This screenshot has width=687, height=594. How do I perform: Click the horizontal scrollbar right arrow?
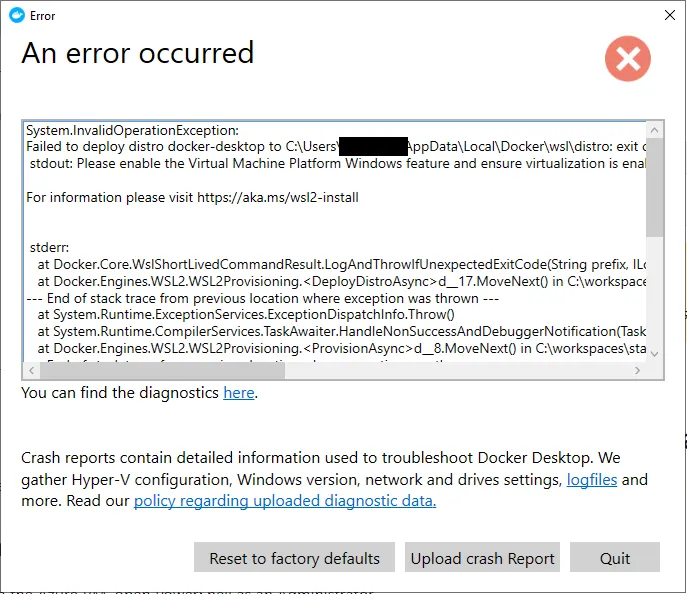(x=637, y=370)
